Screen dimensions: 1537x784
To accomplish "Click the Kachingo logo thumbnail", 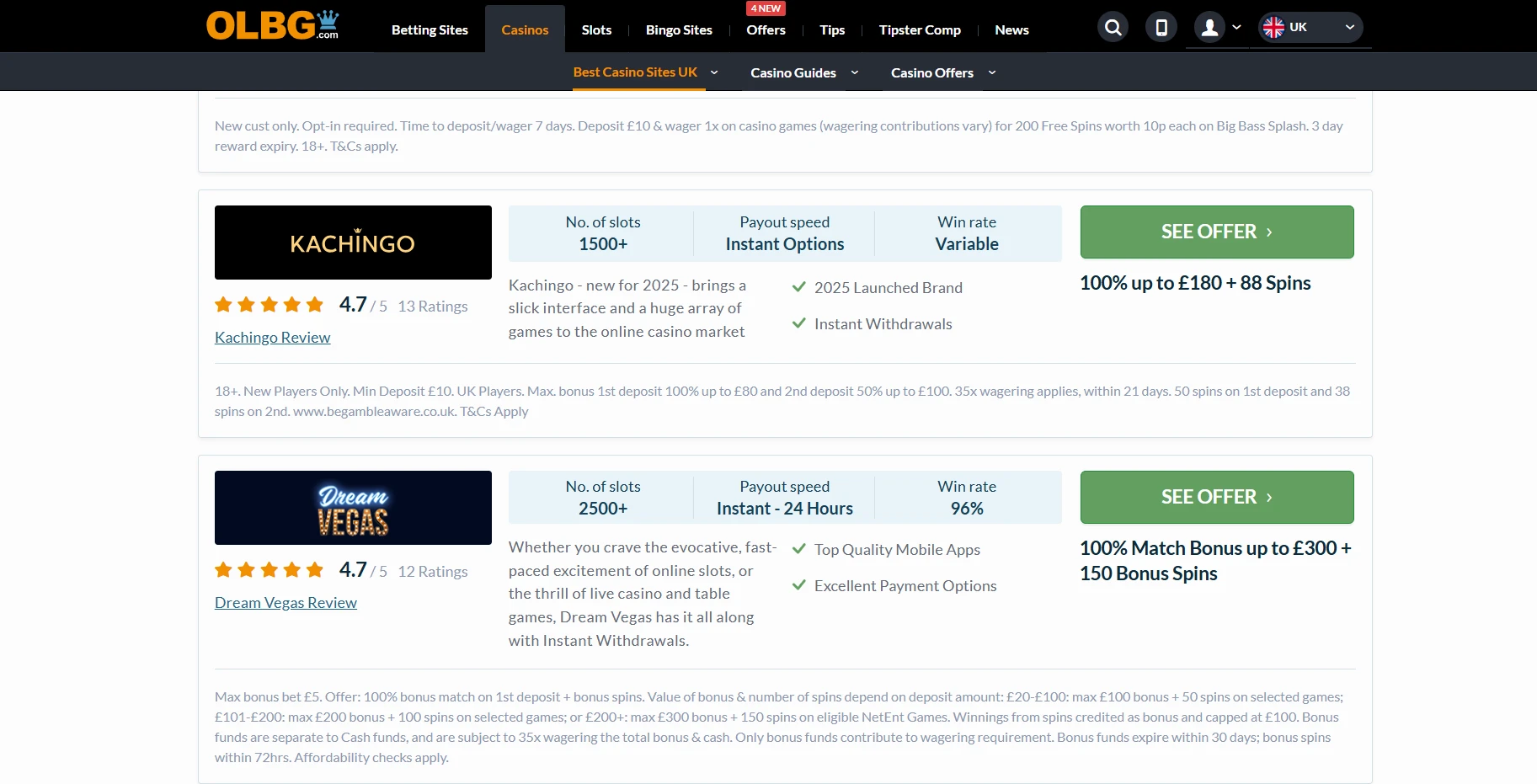I will [353, 243].
